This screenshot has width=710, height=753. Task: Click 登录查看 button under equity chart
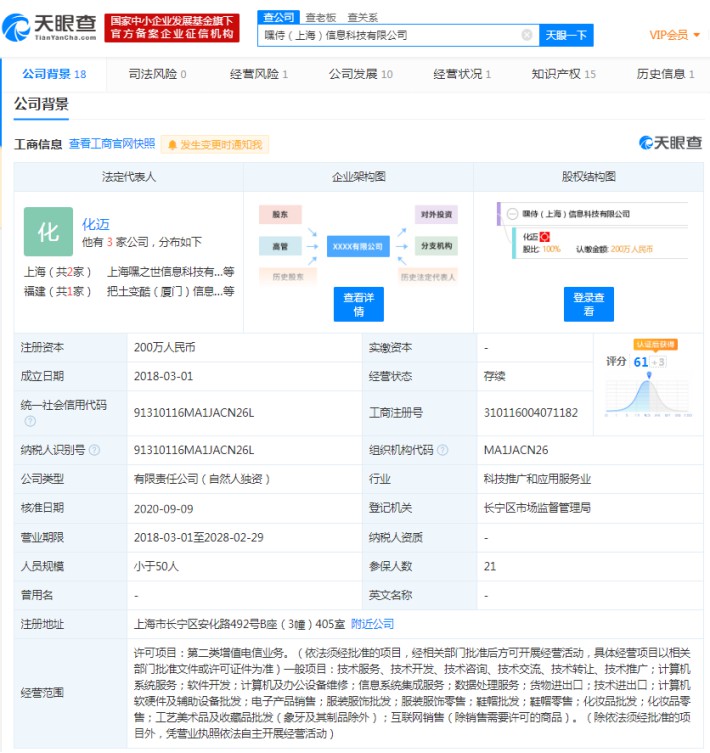coord(589,304)
